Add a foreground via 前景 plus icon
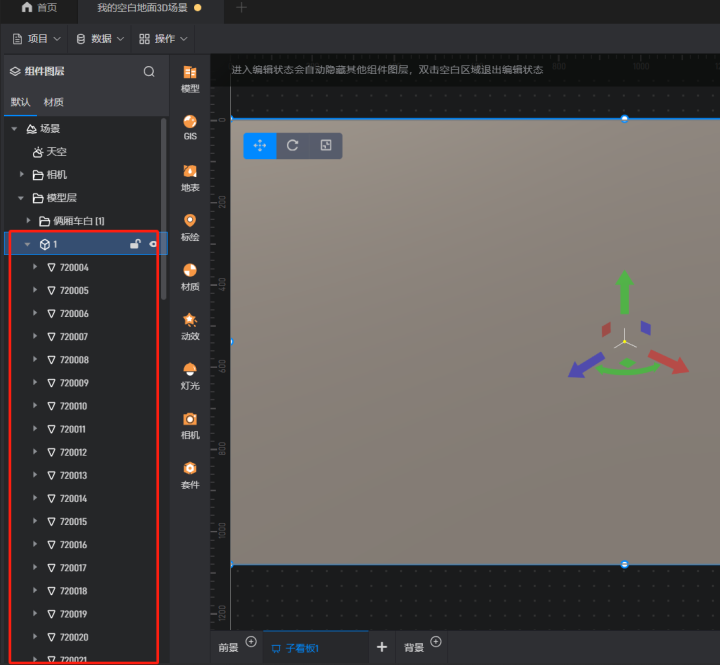 251,642
